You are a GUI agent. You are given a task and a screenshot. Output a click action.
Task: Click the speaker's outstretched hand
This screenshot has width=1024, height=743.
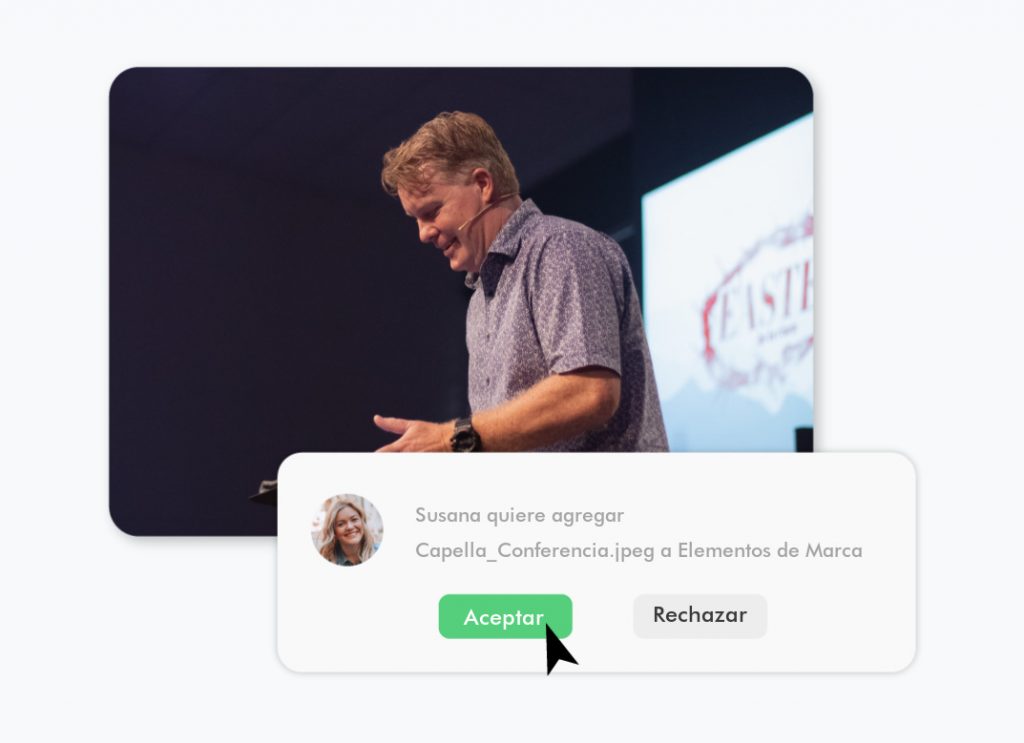413,434
